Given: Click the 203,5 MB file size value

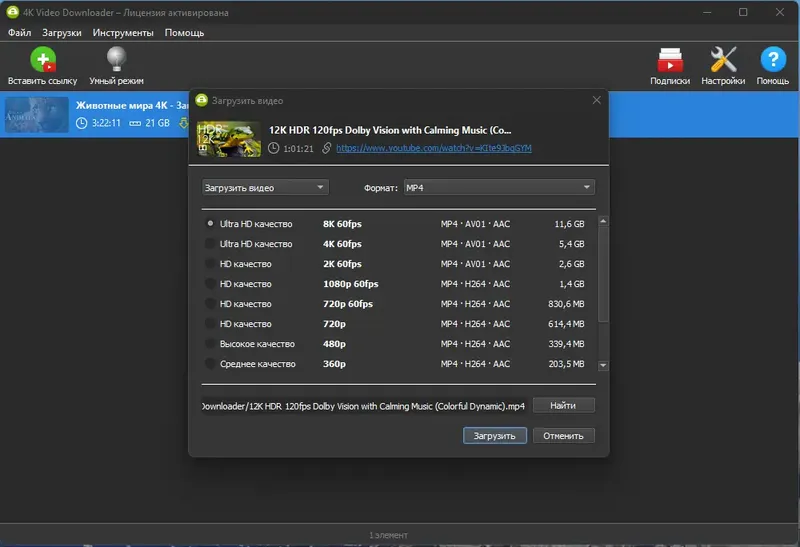Looking at the screenshot, I should click(x=566, y=363).
